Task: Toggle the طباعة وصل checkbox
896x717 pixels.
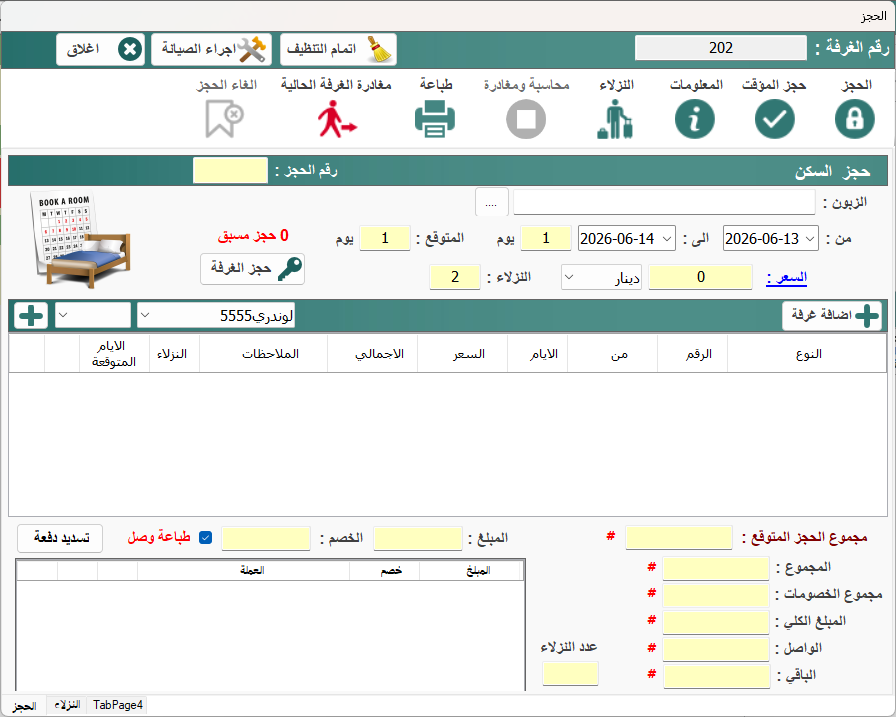Action: tap(206, 538)
